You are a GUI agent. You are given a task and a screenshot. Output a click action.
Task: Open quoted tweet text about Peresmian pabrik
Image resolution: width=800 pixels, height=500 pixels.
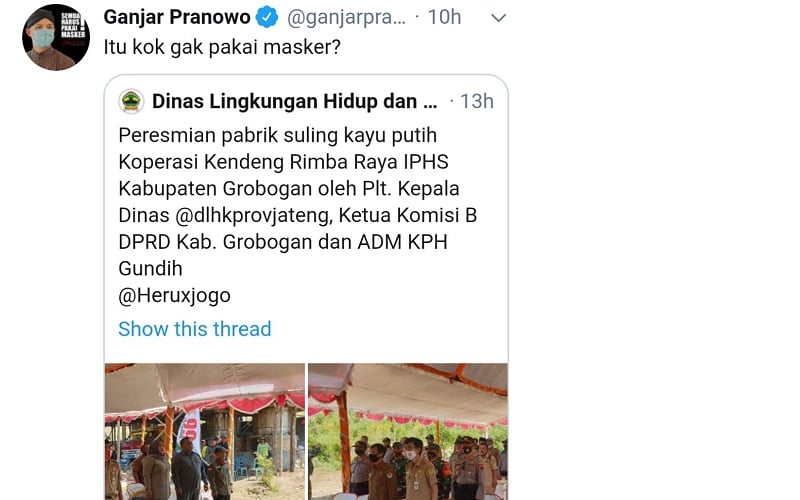[x=297, y=215]
